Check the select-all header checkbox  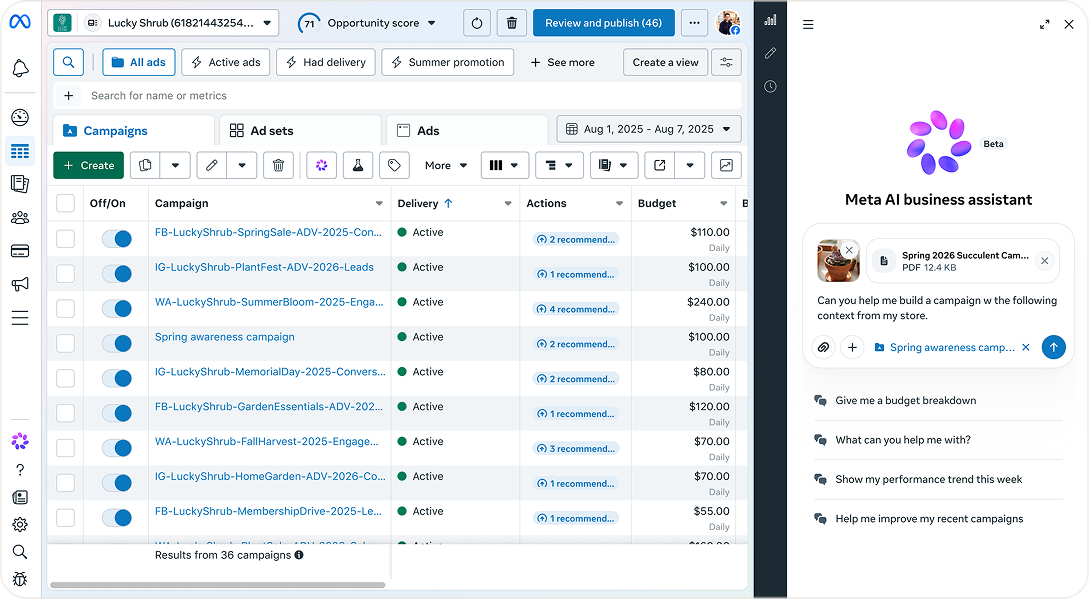click(65, 203)
